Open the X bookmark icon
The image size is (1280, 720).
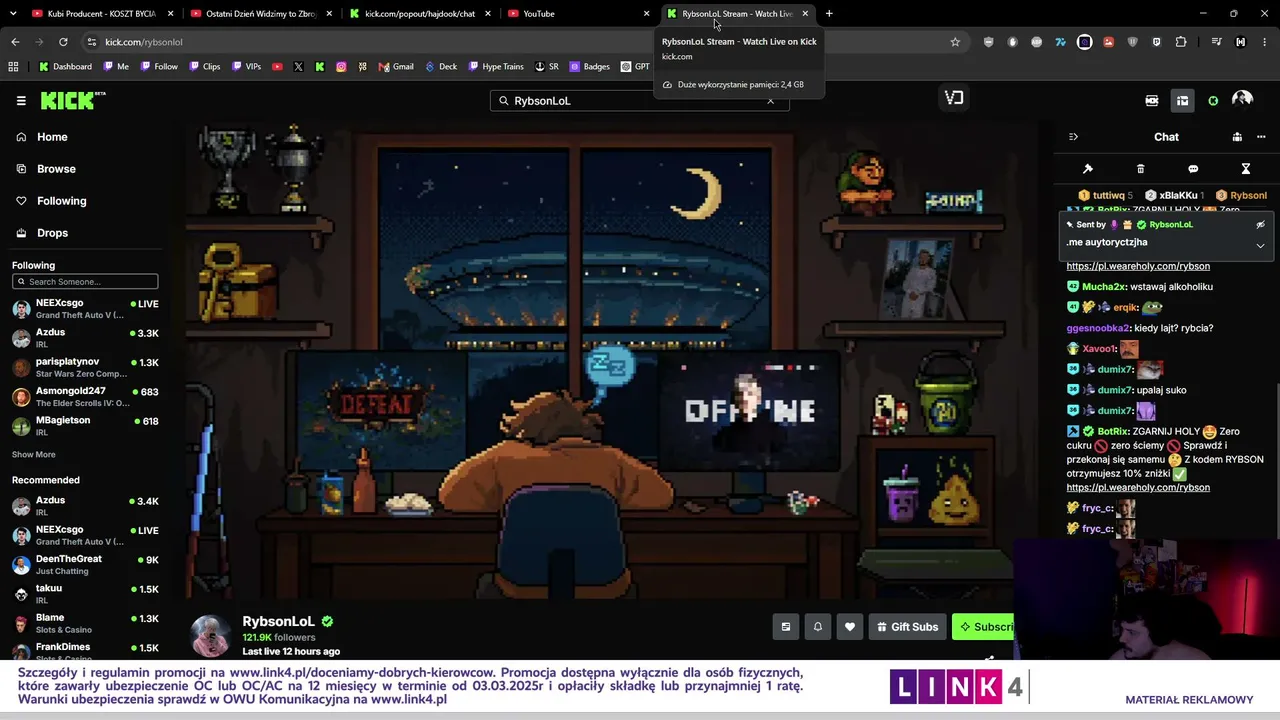[298, 67]
